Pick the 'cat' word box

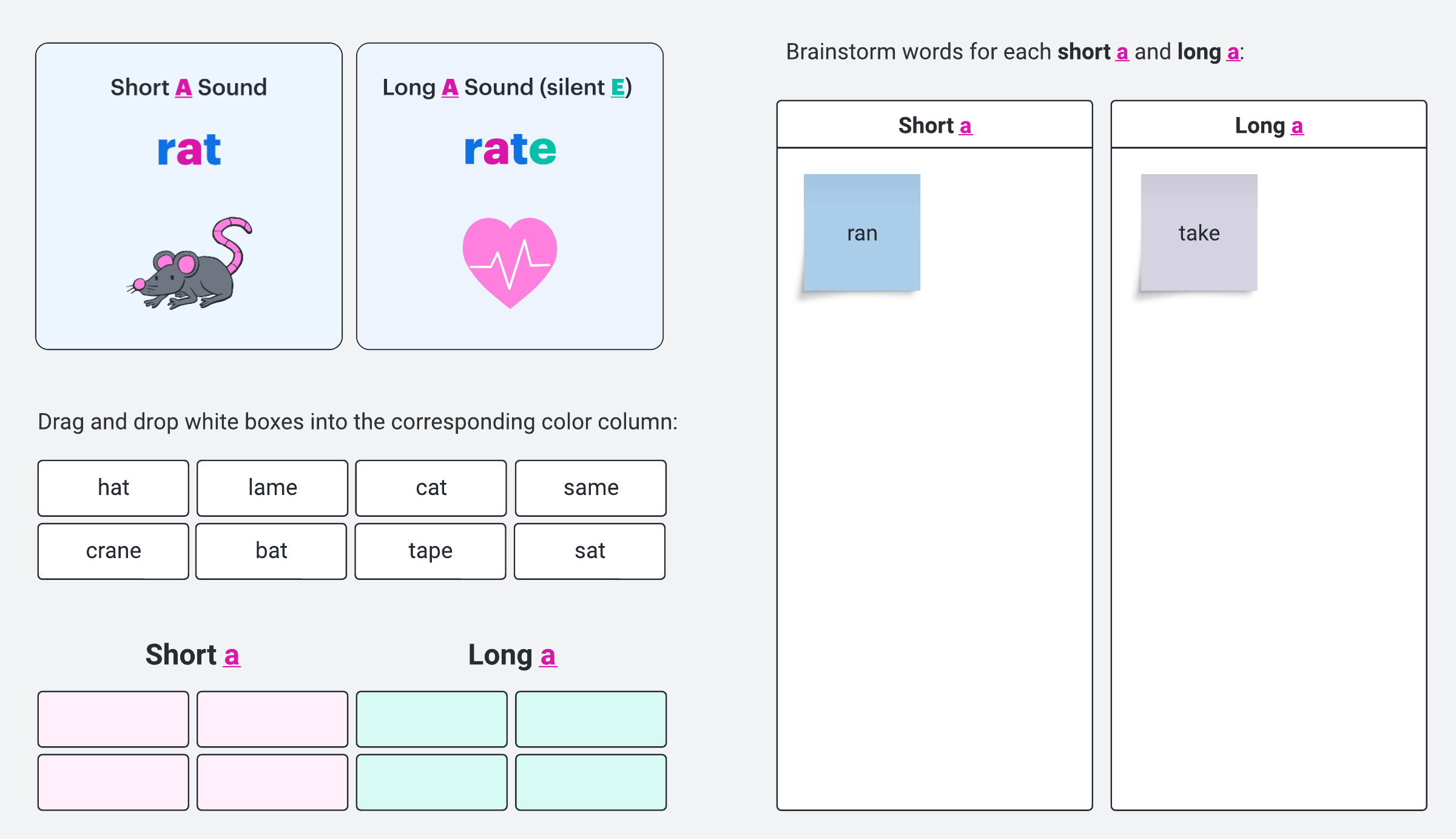tap(431, 488)
